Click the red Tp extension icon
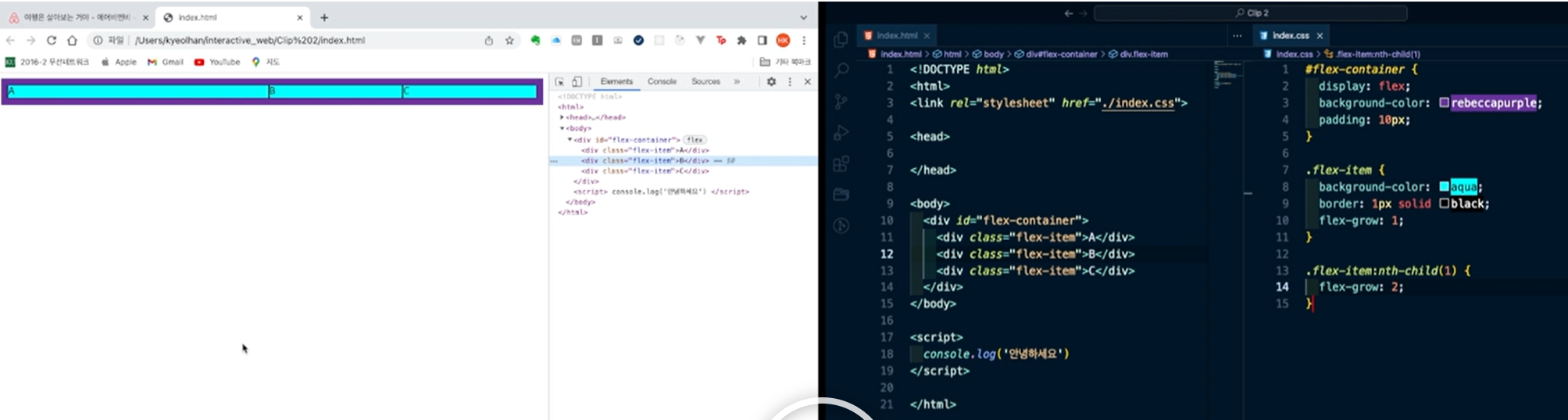1568x420 pixels. coord(721,41)
